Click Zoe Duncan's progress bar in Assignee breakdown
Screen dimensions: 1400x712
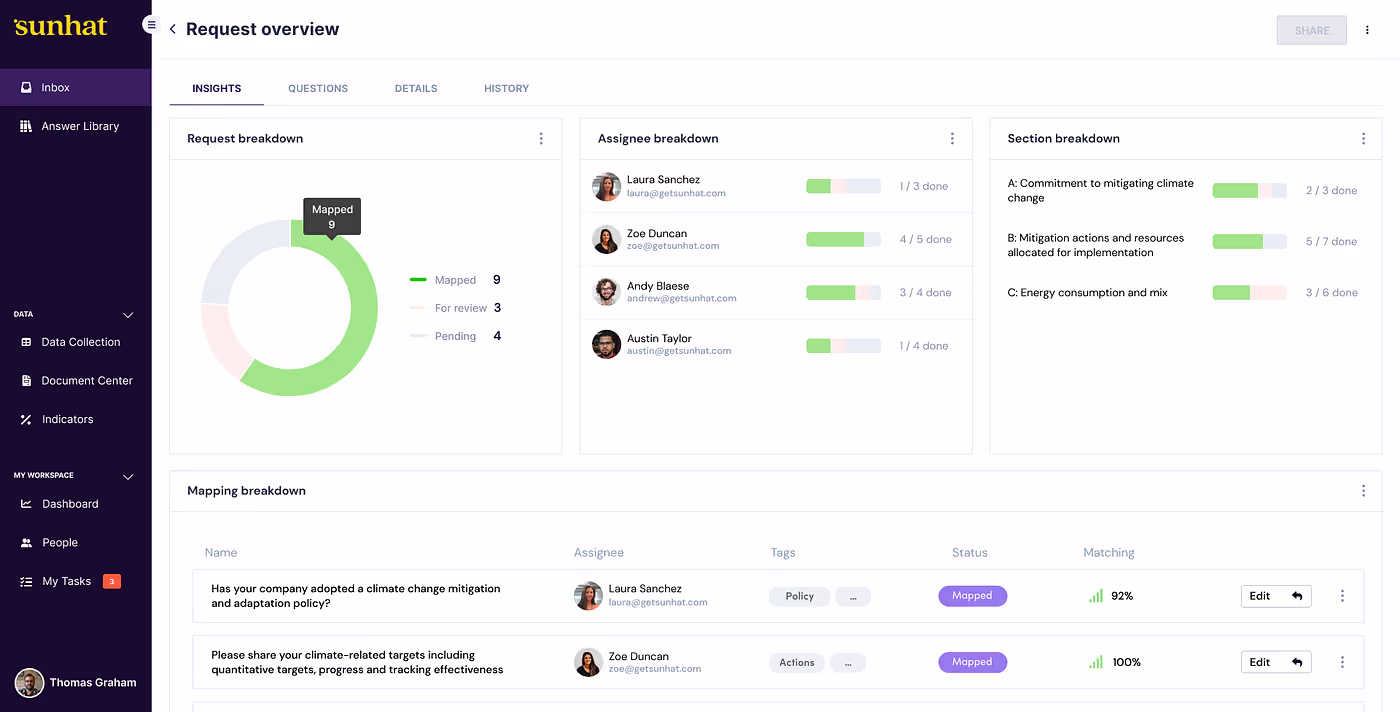843,239
